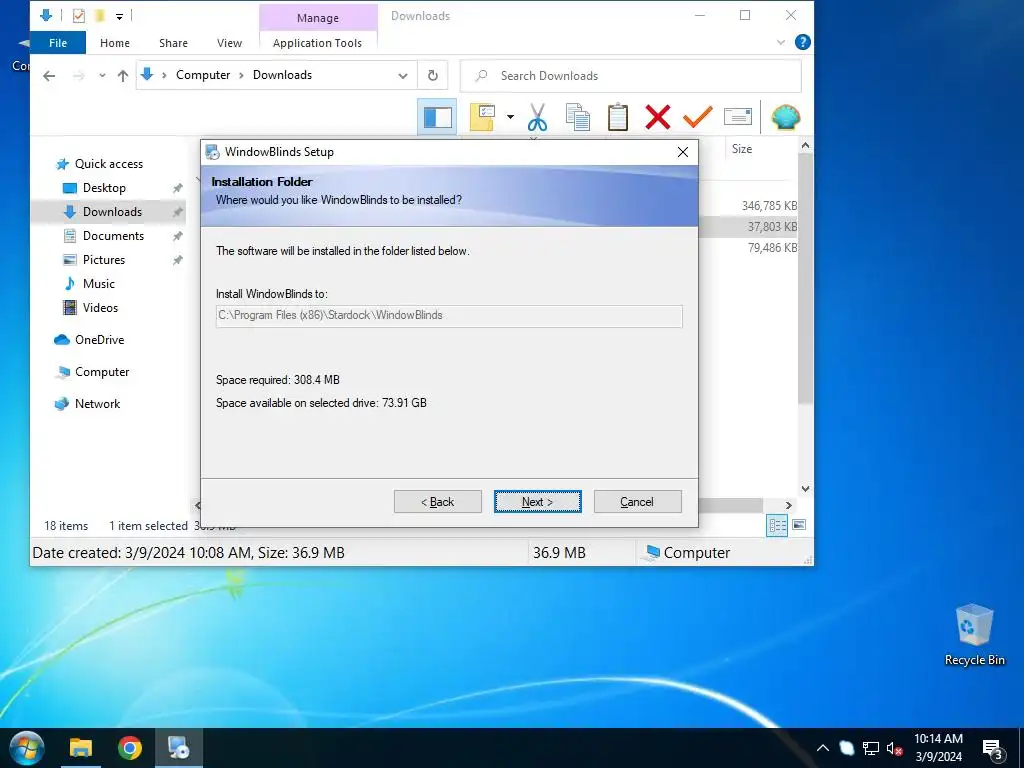The image size is (1024, 768).
Task: Click the folder options notepad icon
Action: coord(482,118)
